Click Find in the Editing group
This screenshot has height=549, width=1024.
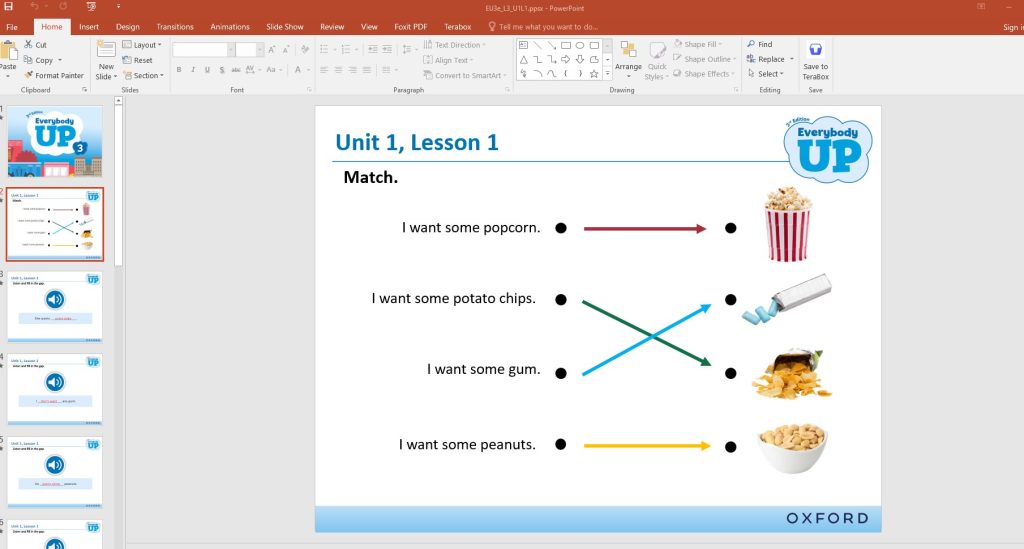pos(760,44)
